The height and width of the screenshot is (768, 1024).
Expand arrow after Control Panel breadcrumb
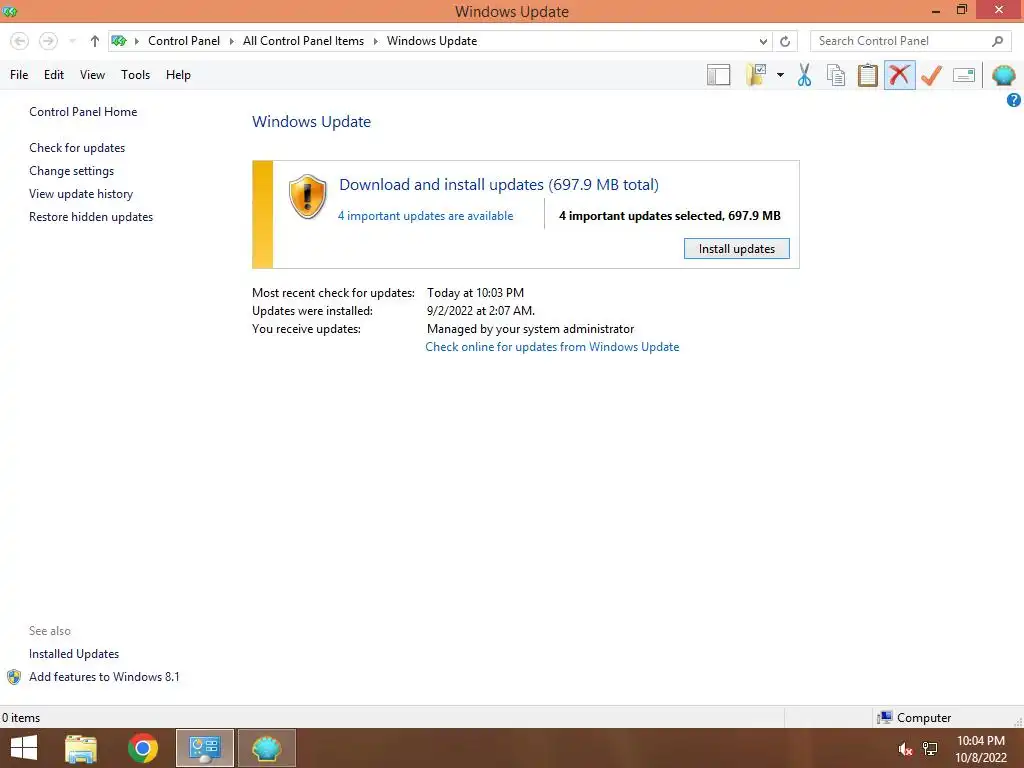(x=232, y=41)
